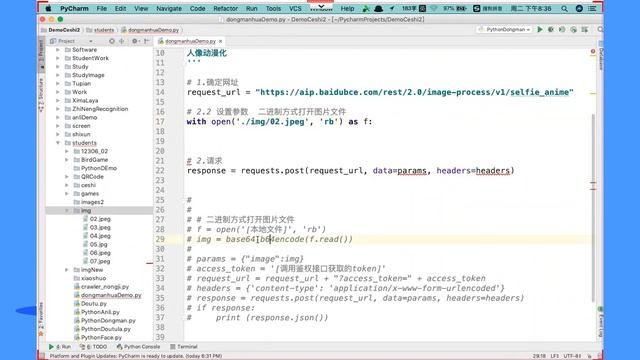The height and width of the screenshot is (360, 640).
Task: Open macOS Notification Center list icon
Action: [x=592, y=8]
